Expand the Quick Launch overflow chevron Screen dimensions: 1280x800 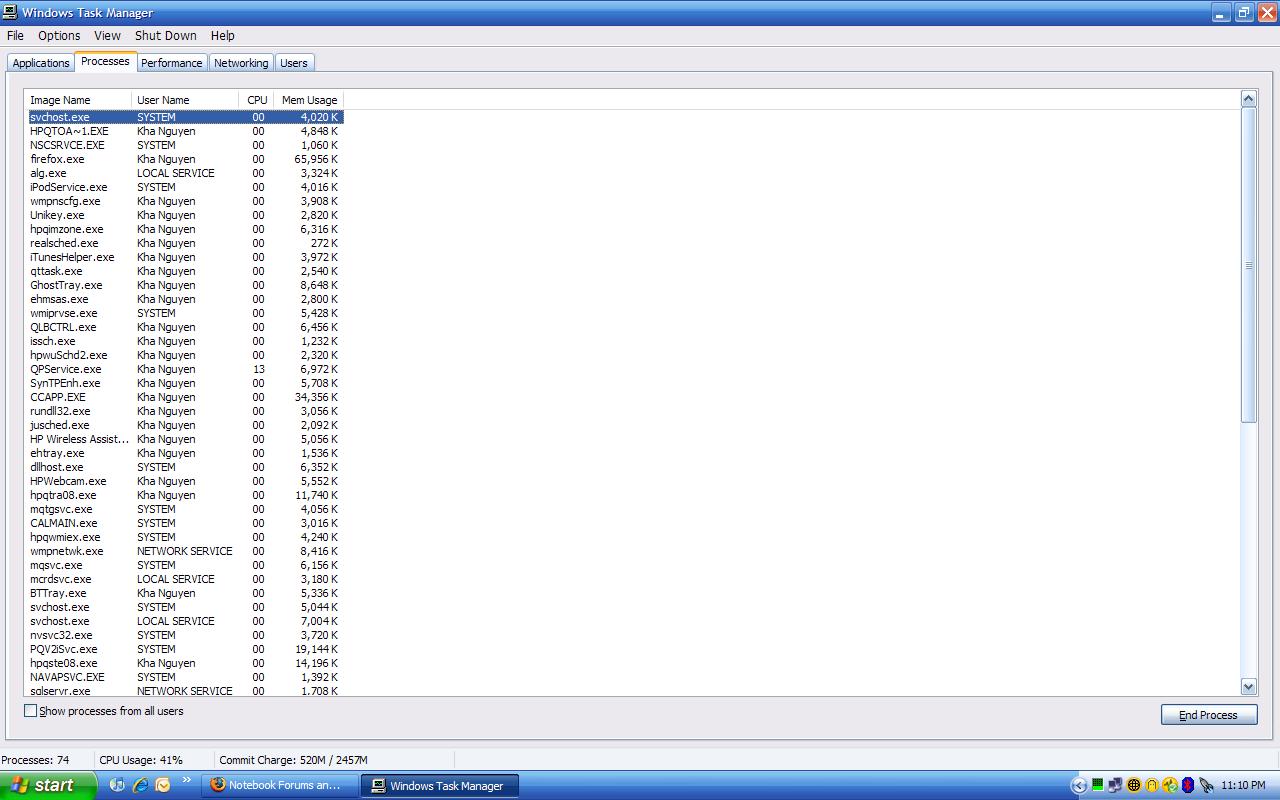tap(187, 780)
